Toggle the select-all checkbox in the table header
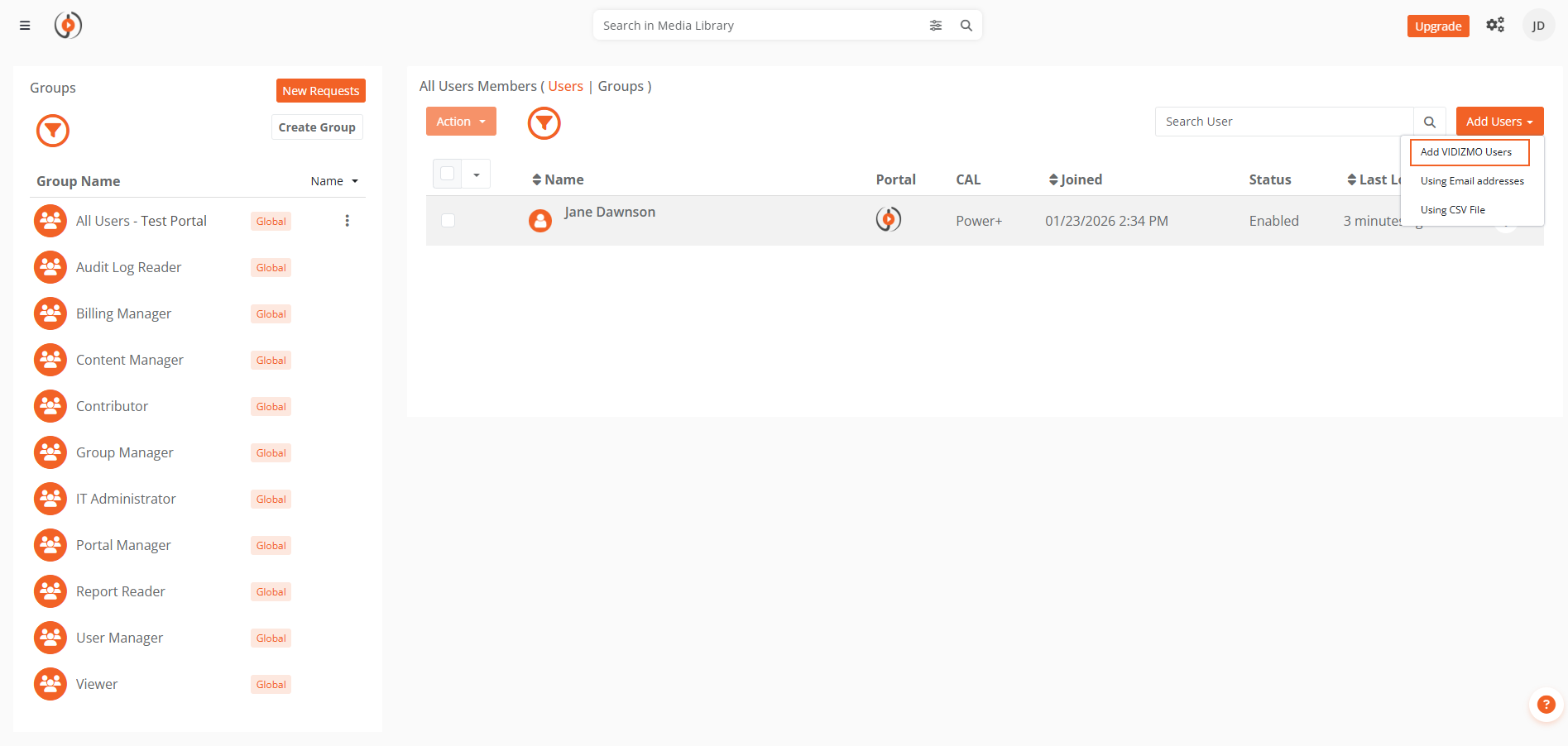The image size is (1568, 746). (x=448, y=174)
